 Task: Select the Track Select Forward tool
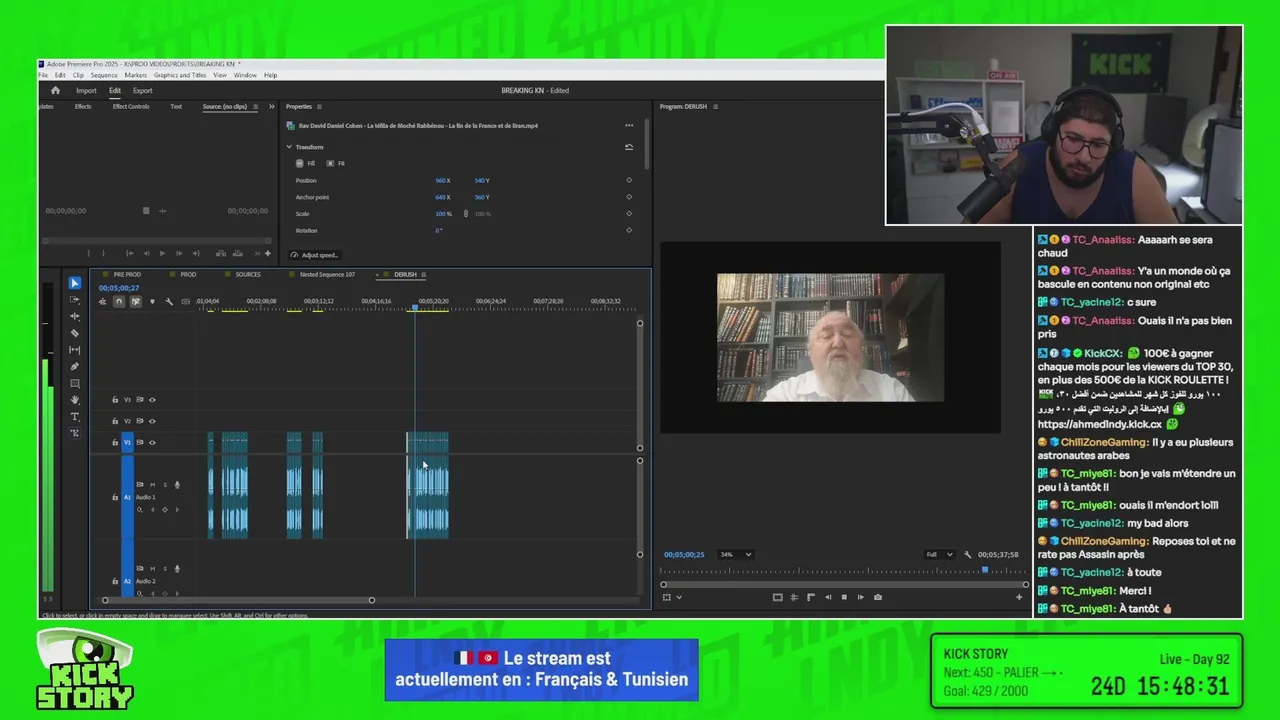coord(75,300)
